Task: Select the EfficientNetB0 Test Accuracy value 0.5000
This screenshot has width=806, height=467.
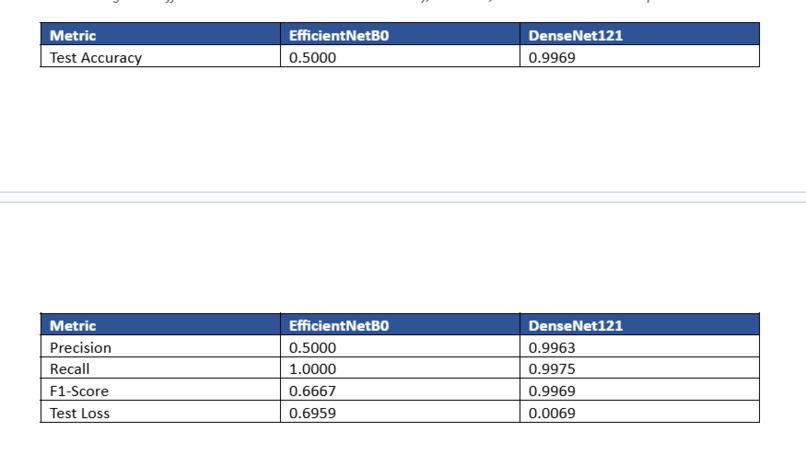Action: point(313,58)
